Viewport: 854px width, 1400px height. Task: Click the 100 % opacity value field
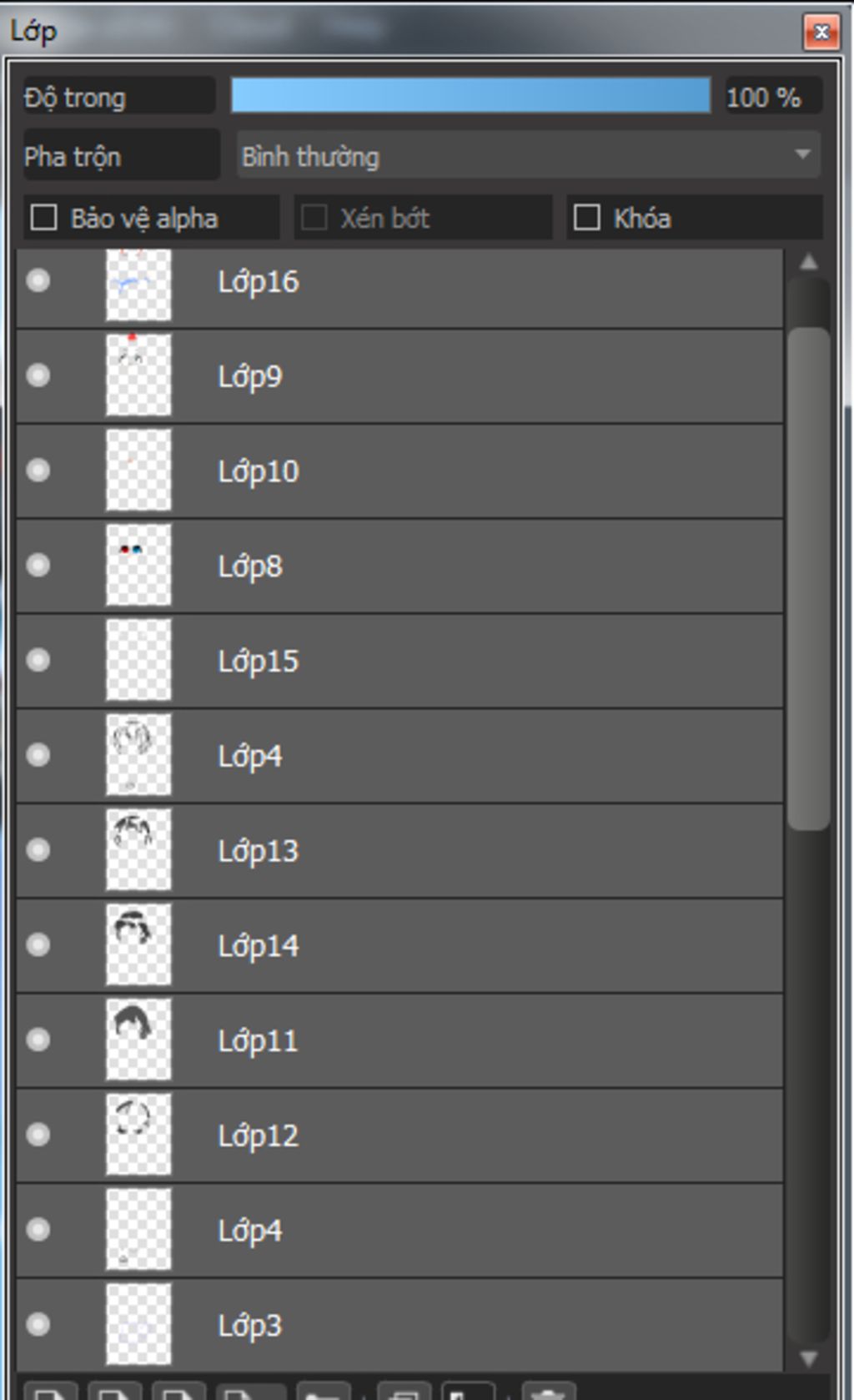click(x=772, y=97)
